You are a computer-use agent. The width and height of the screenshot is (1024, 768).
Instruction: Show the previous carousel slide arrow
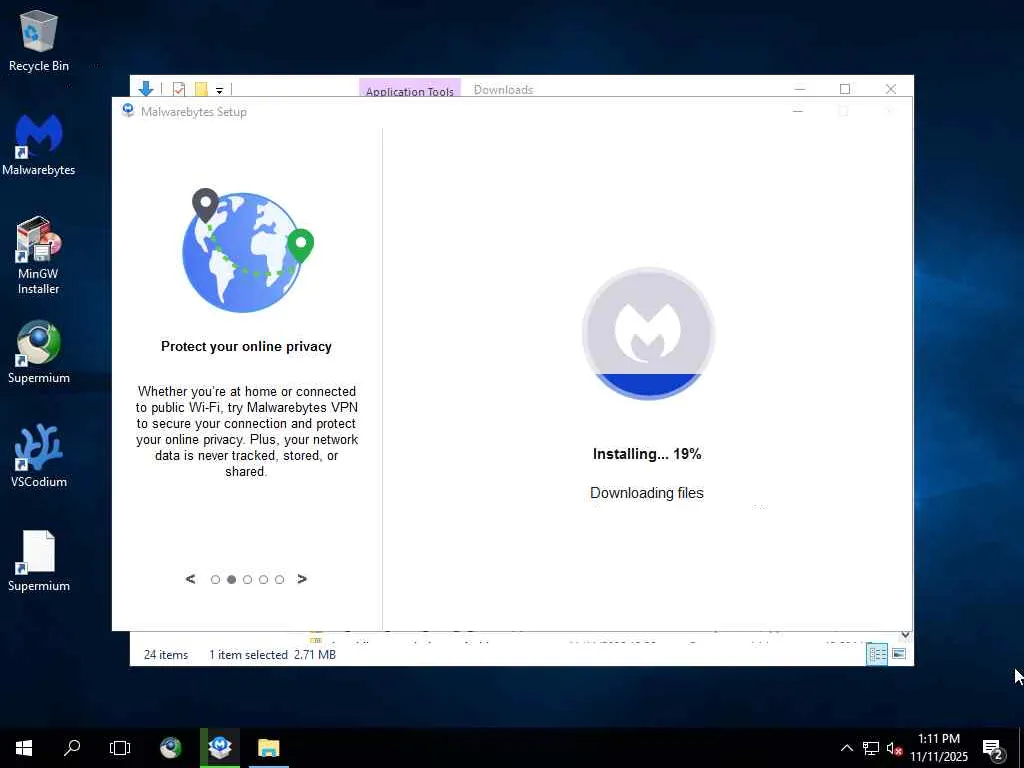pyautogui.click(x=190, y=579)
